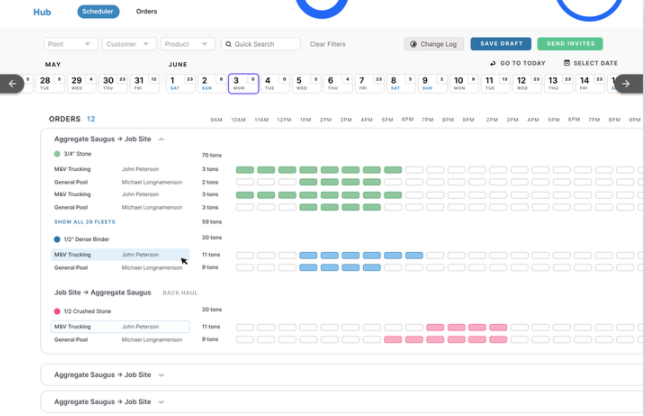Select June 9 Sunday in date strip
This screenshot has width=645, height=416.
pyautogui.click(x=433, y=84)
